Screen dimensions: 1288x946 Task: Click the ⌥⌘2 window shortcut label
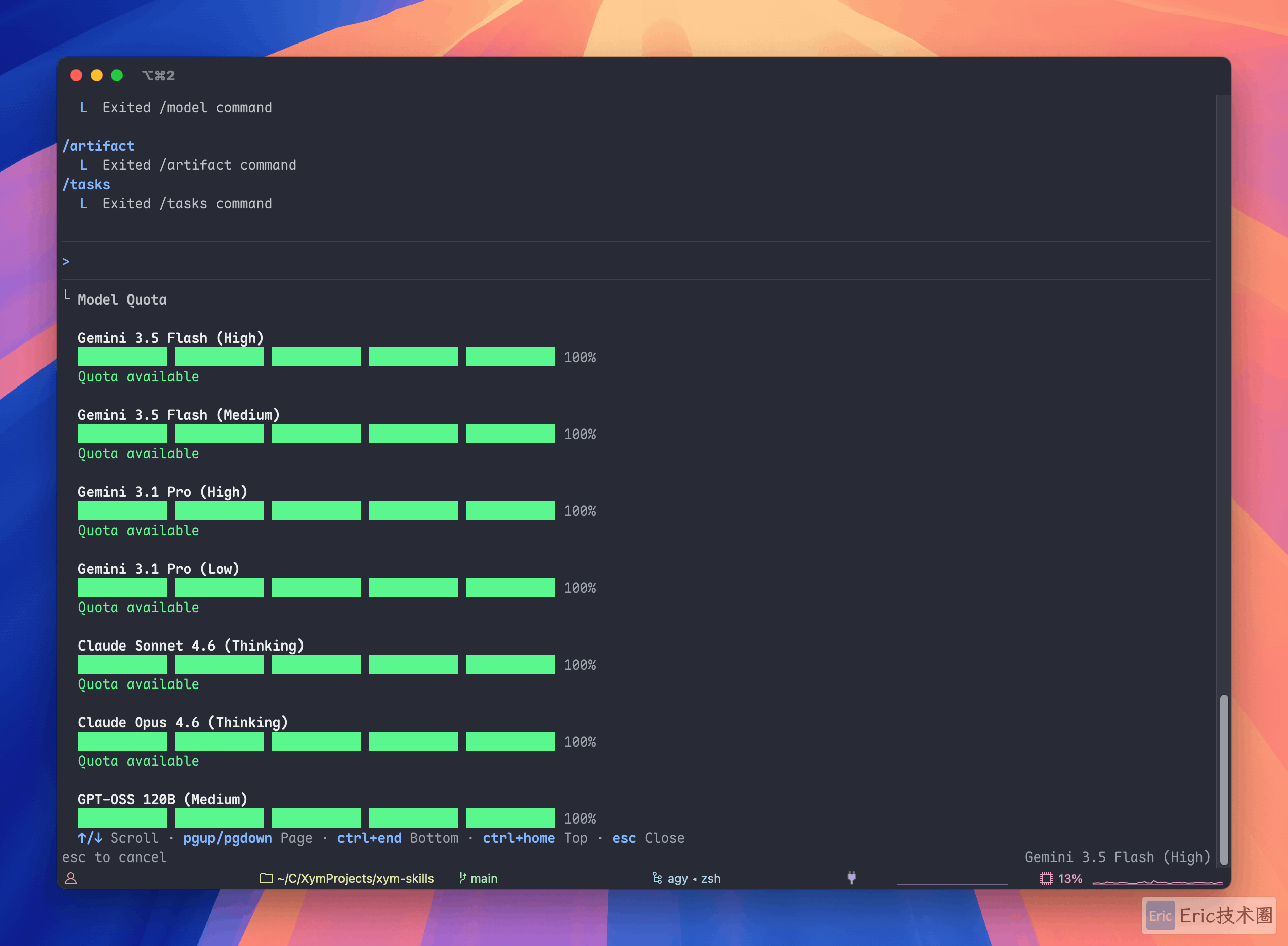158,75
